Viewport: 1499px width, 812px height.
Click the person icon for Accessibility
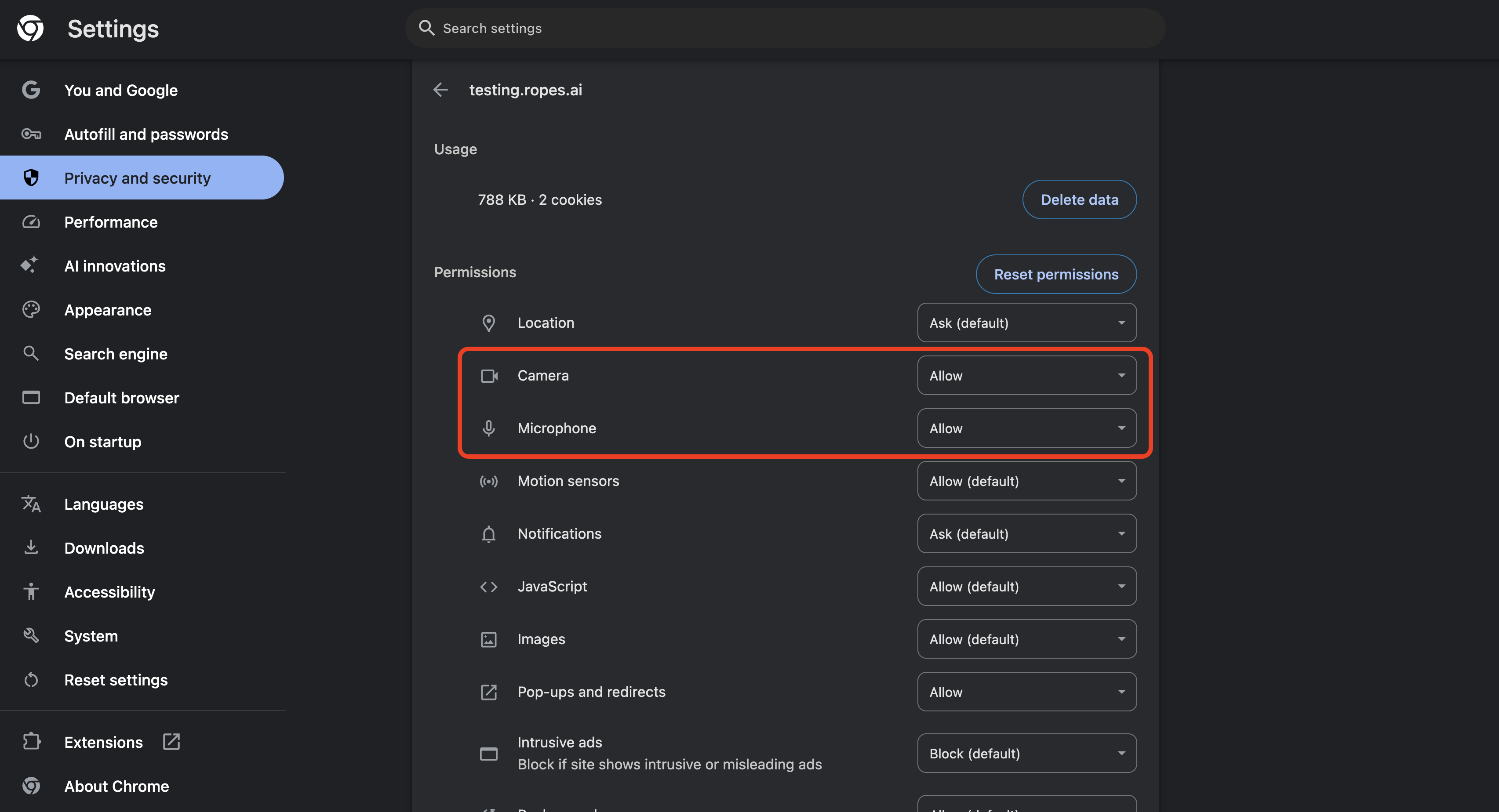tap(31, 591)
